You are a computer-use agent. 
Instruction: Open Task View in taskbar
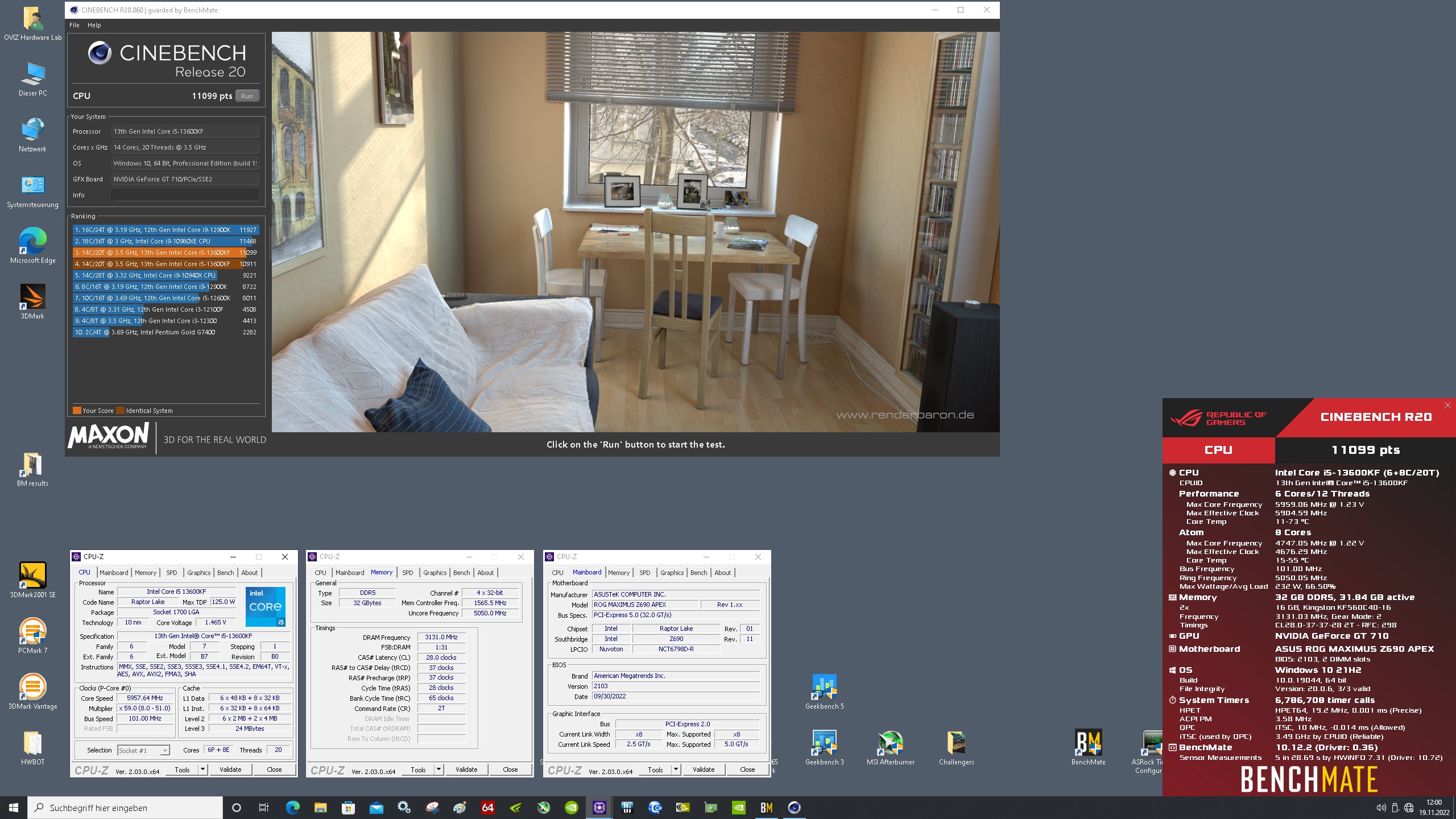click(x=264, y=808)
